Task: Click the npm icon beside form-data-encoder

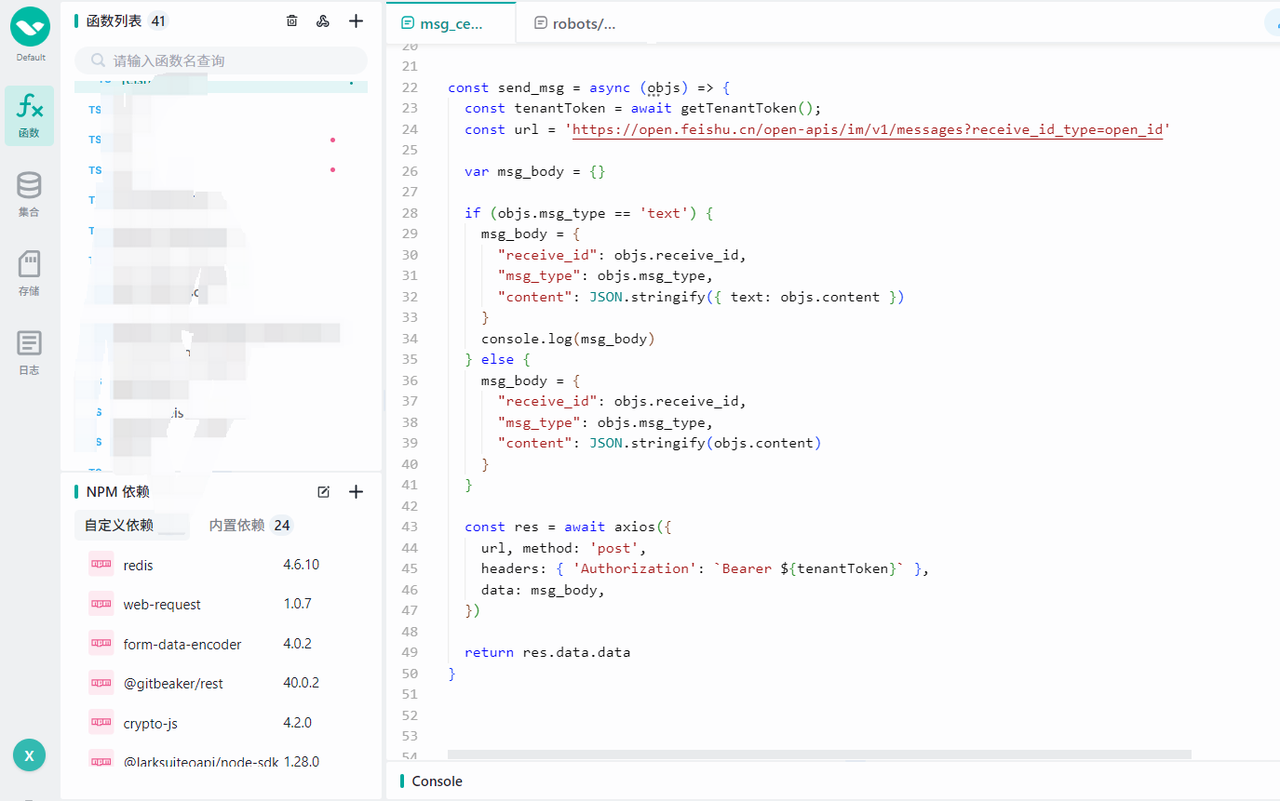Action: coord(101,643)
